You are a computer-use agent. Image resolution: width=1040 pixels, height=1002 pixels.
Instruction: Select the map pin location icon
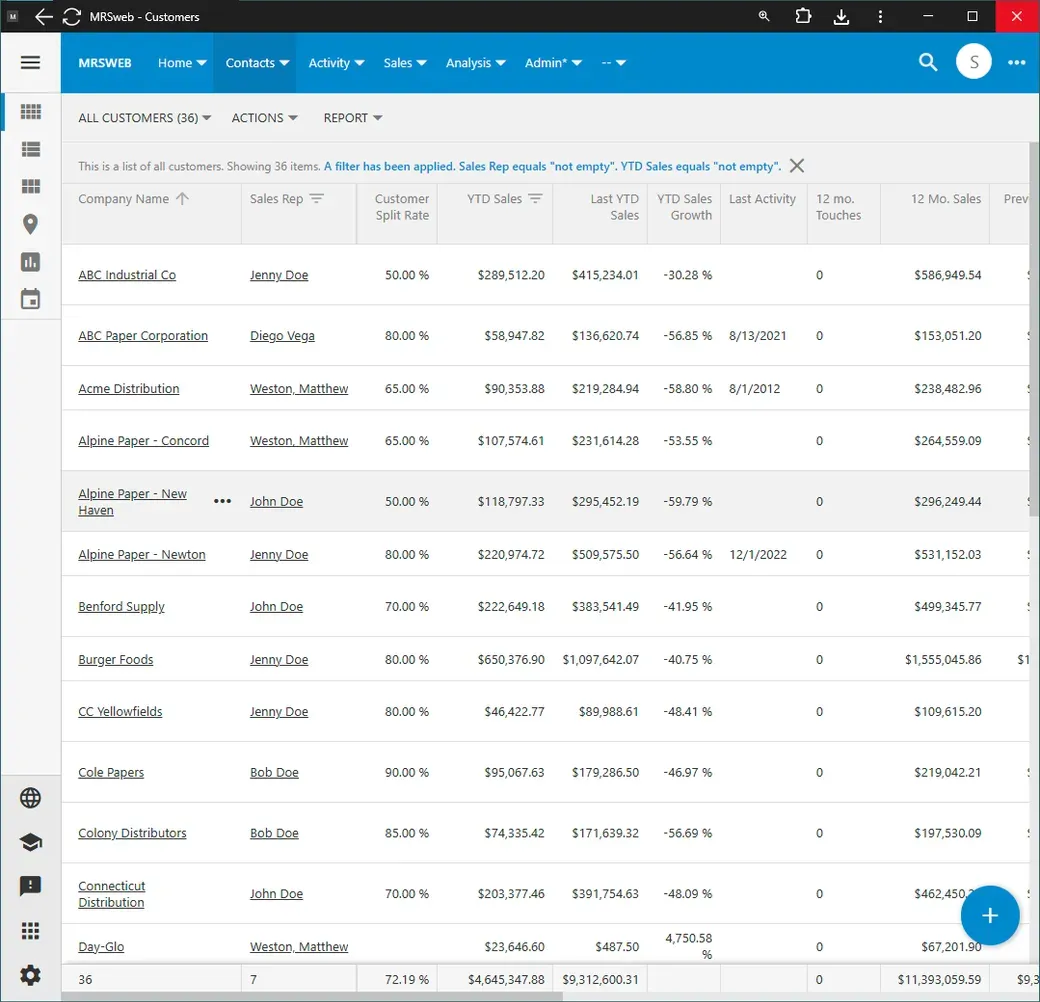coord(31,225)
